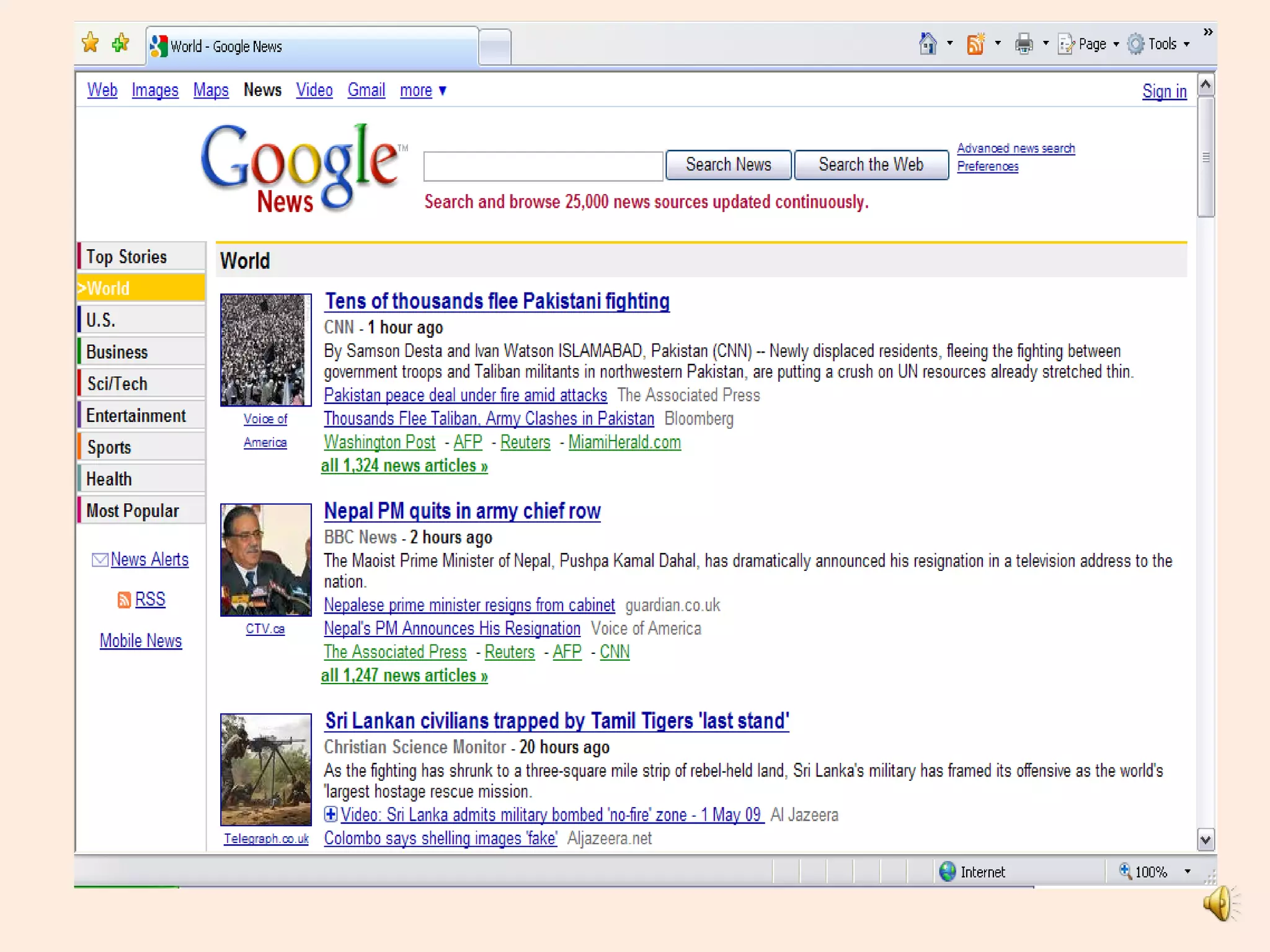The height and width of the screenshot is (952, 1270).
Task: Click the Print icon in toolbar
Action: 1024,44
